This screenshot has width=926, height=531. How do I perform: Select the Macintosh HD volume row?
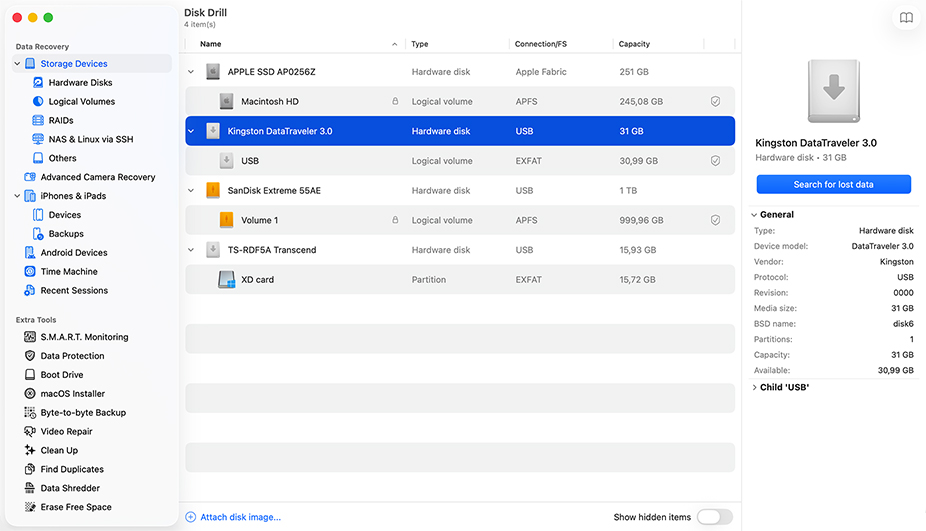[460, 102]
